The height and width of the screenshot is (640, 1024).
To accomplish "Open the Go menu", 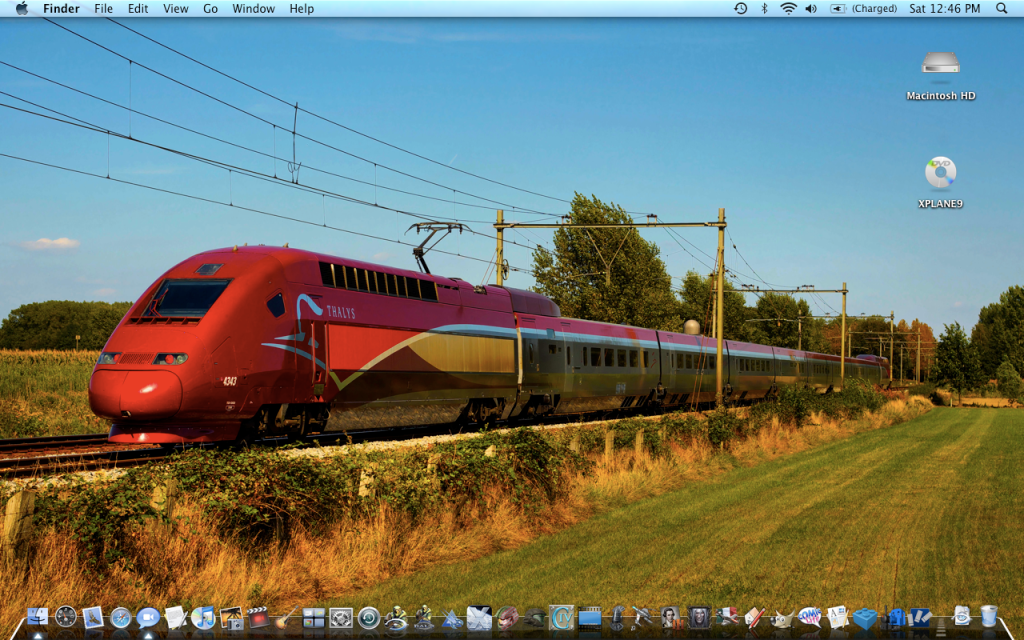I will [x=210, y=8].
